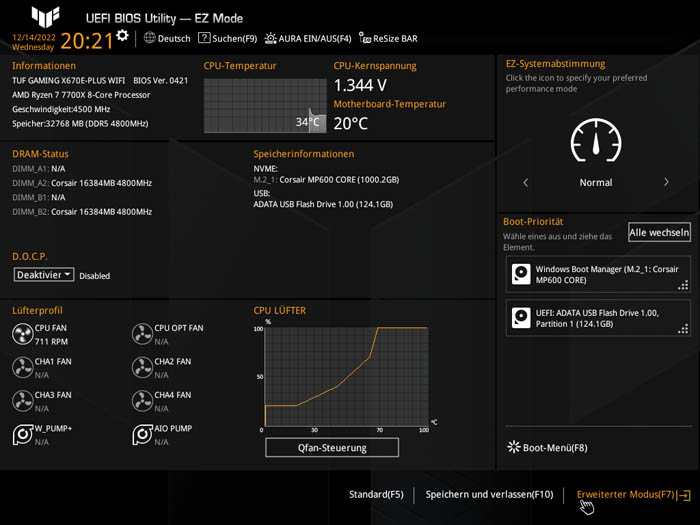700x525 pixels.
Task: Click DIMM_A2: Corsair 16384MB 4800MHz row
Action: [82, 183]
